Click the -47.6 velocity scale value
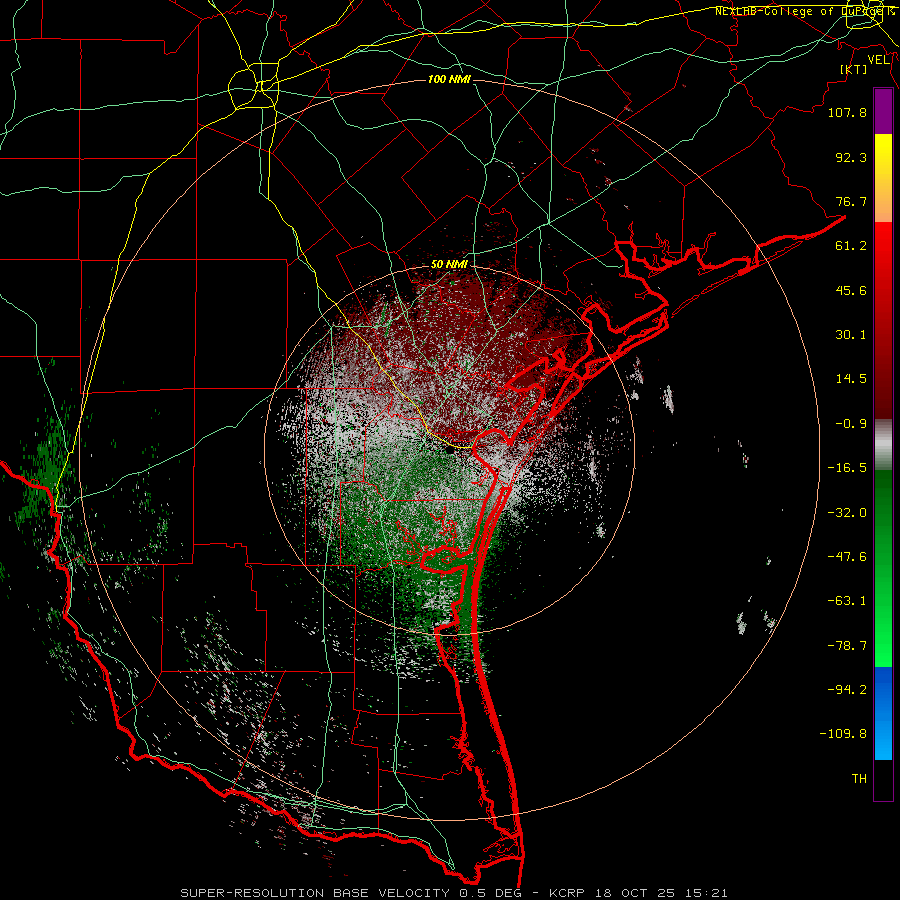The height and width of the screenshot is (900, 900). (x=847, y=557)
